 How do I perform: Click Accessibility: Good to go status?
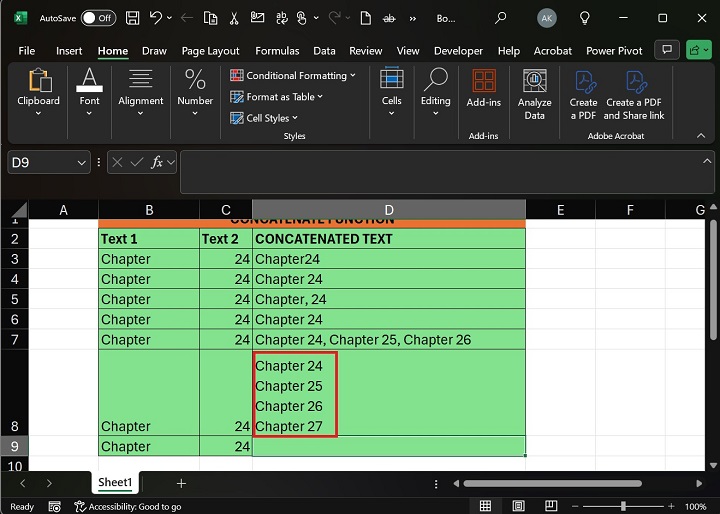[x=128, y=507]
